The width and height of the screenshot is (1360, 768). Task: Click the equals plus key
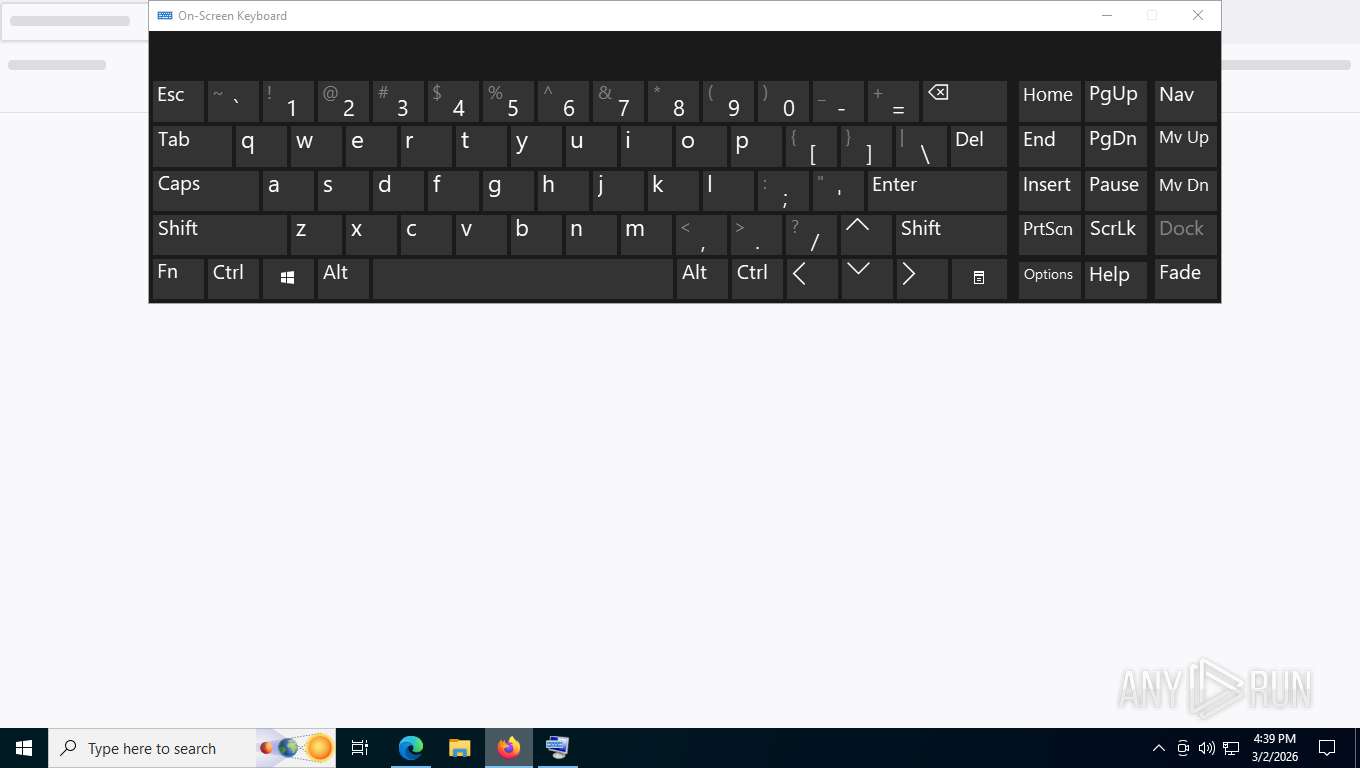[x=893, y=101]
